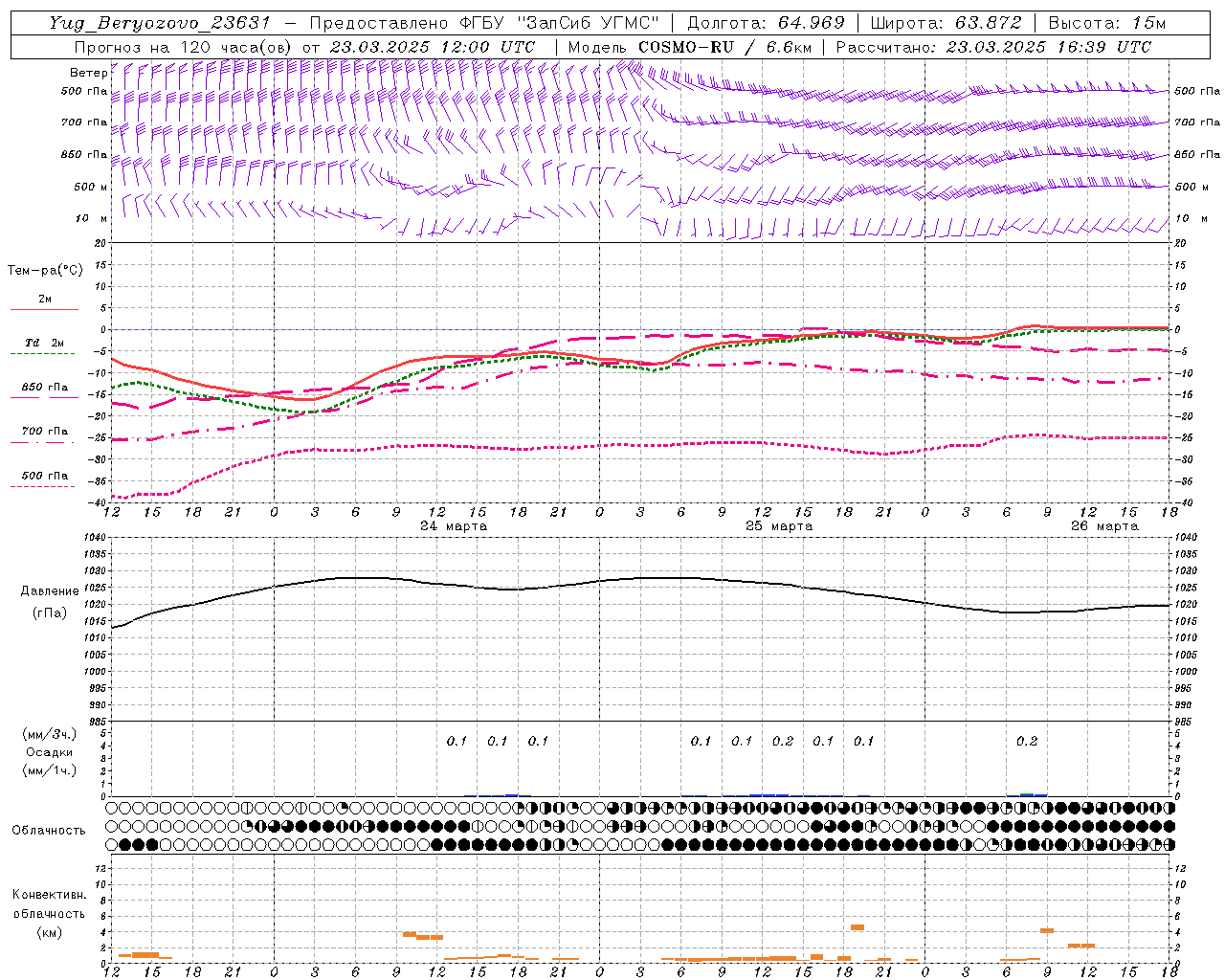Click the Широта: 63.872 value
1225x980 pixels.
click(946, 23)
